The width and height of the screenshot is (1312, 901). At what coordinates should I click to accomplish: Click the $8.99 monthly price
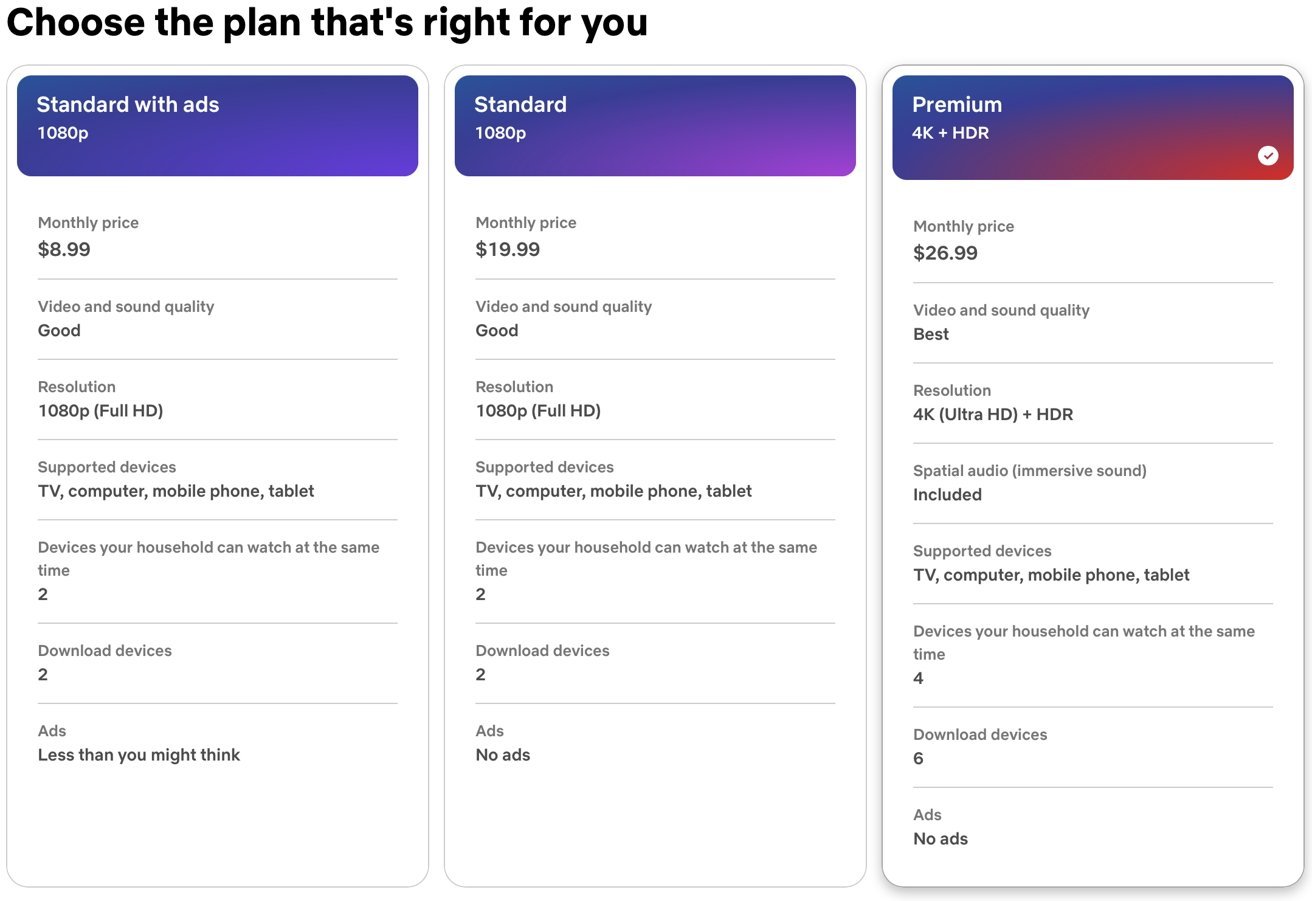coord(64,249)
